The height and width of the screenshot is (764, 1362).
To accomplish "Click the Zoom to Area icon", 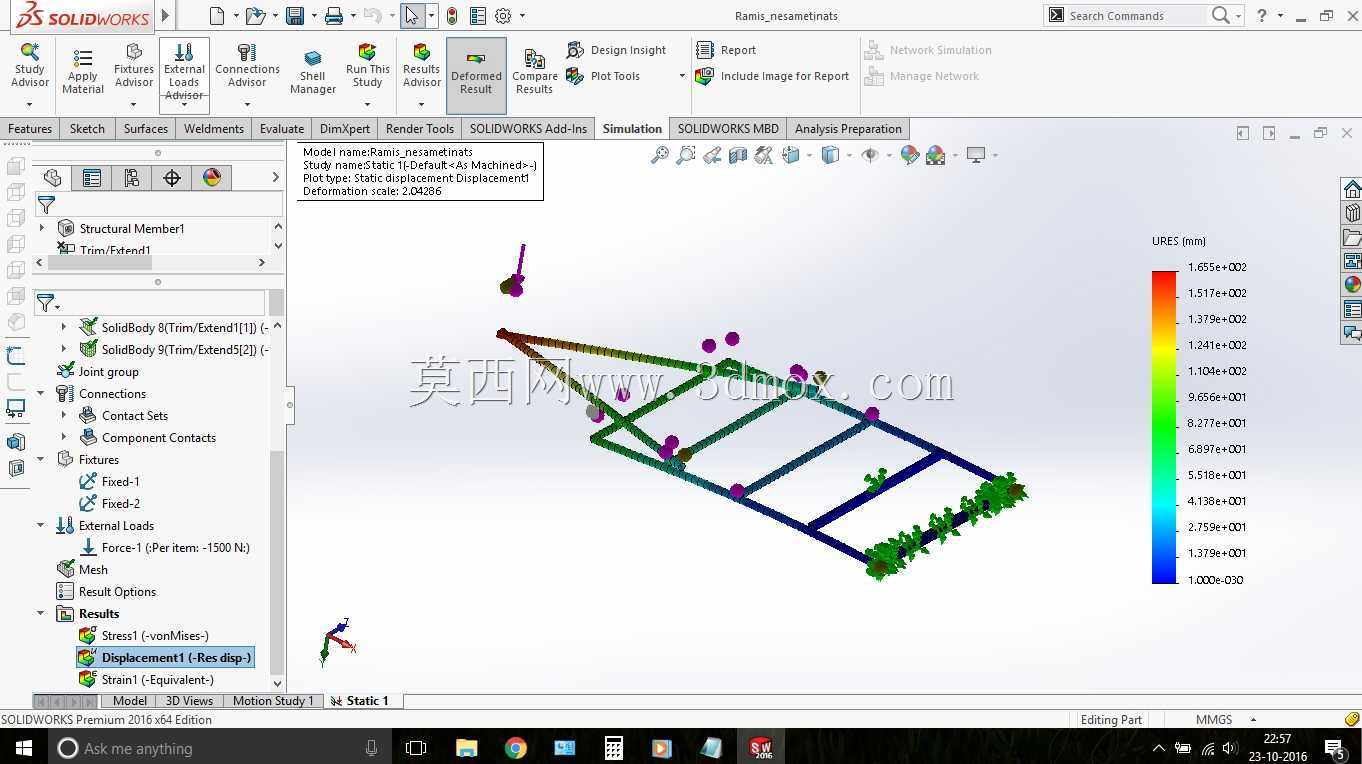I will [685, 155].
